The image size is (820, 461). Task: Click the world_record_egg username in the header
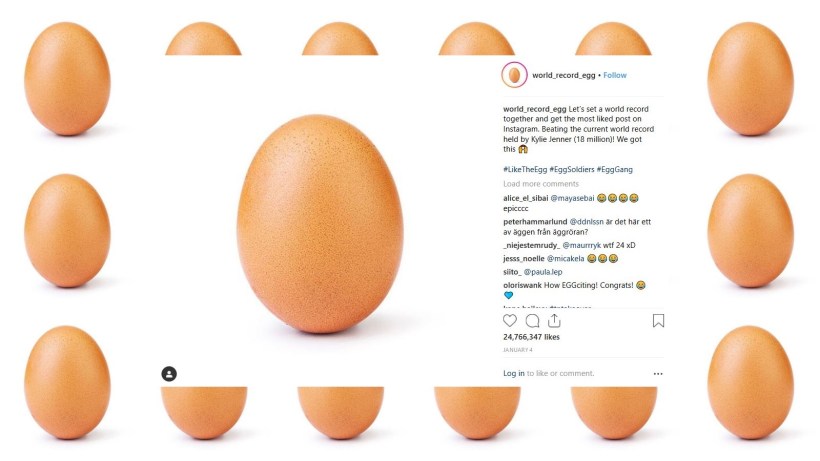click(564, 75)
